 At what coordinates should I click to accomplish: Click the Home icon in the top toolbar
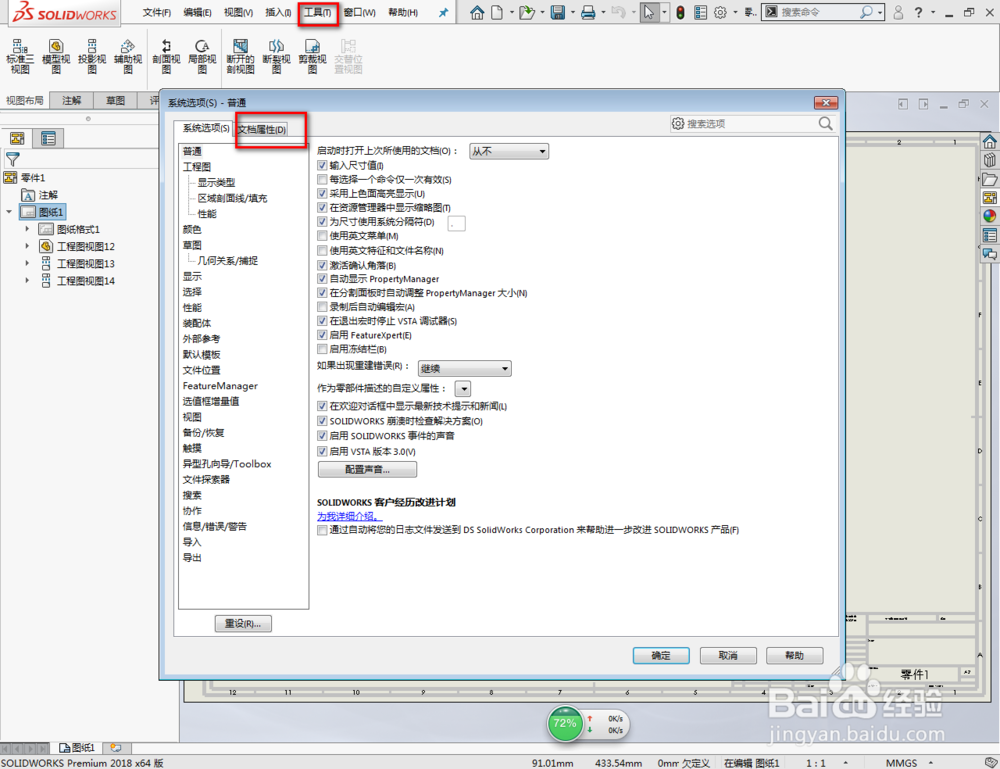(476, 12)
